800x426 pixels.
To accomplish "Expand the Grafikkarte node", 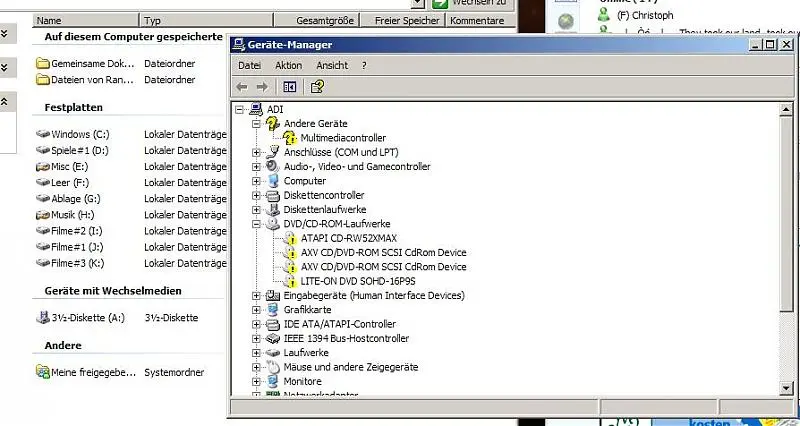I will pos(257,310).
